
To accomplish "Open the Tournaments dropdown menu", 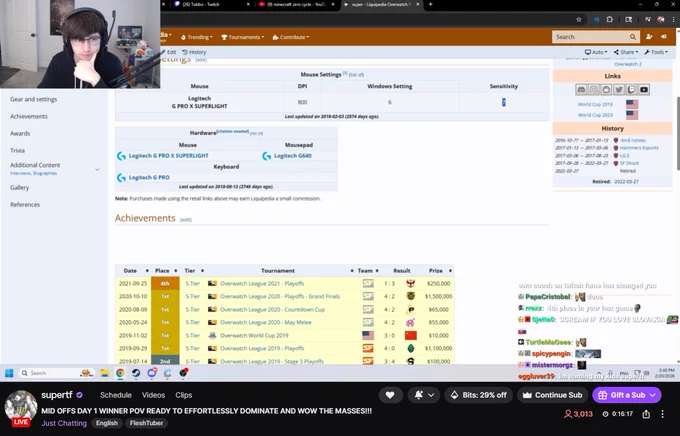I will [243, 37].
